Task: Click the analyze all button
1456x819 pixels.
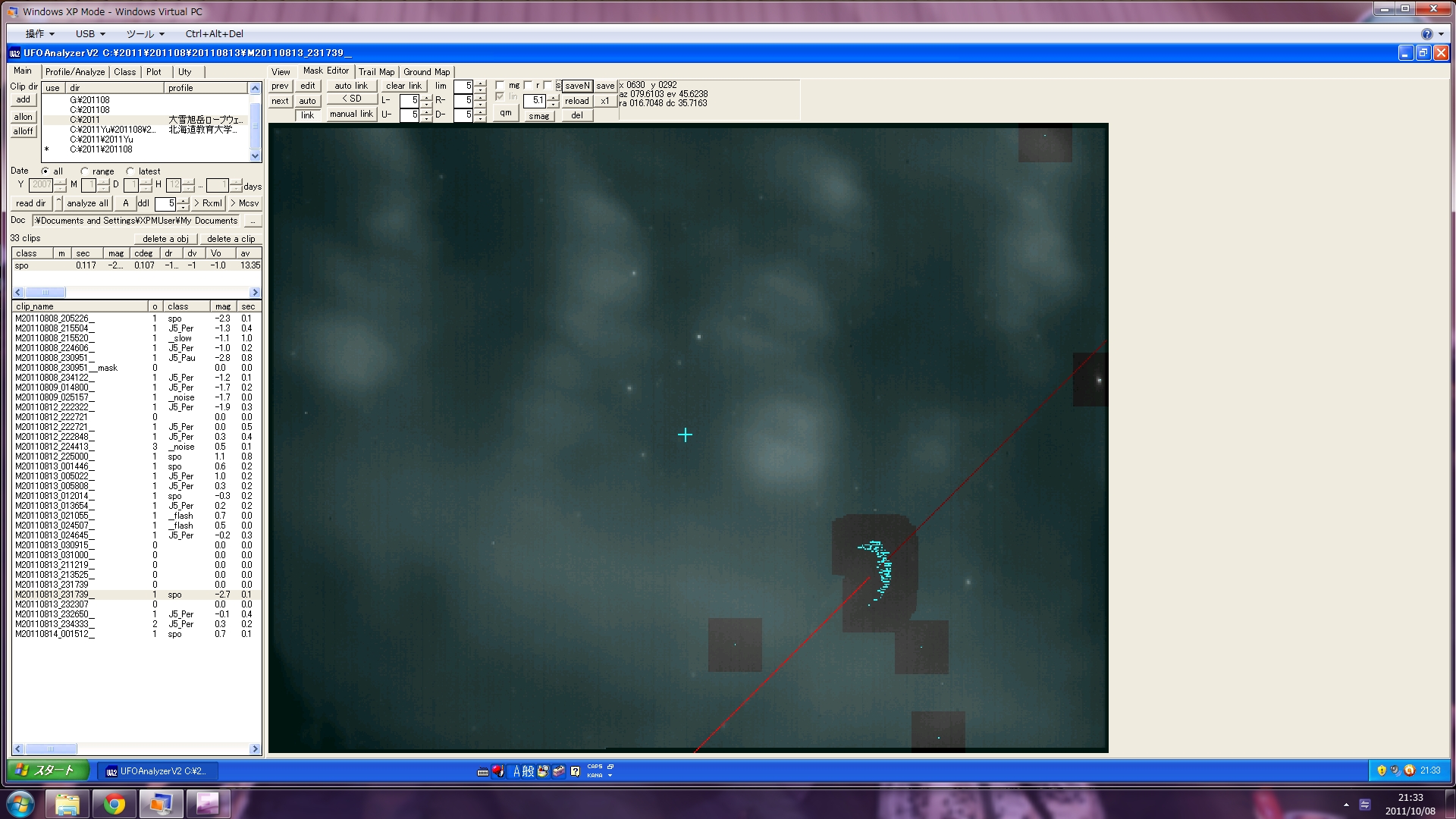Action: click(87, 203)
